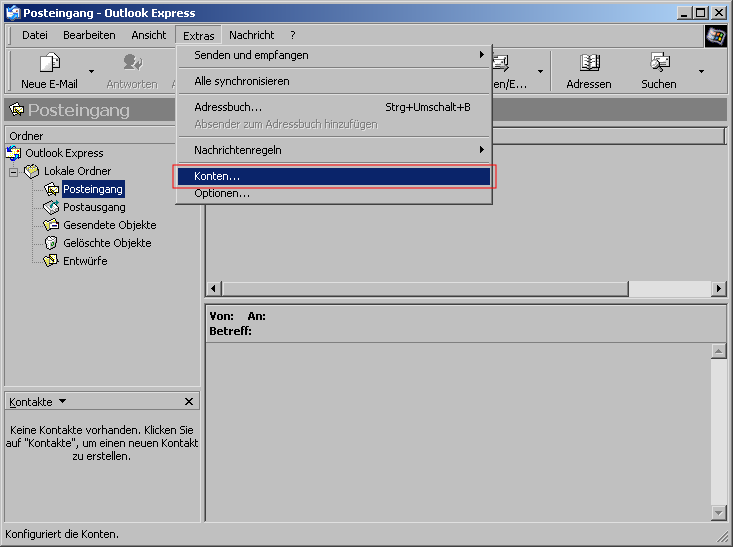Click the Gelöschte Objekte trash icon
Image resolution: width=733 pixels, height=547 pixels.
(x=51, y=243)
